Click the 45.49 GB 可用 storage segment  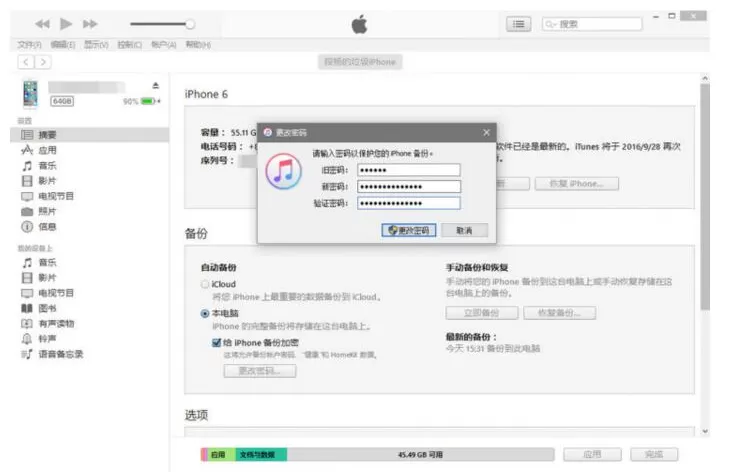(420, 454)
